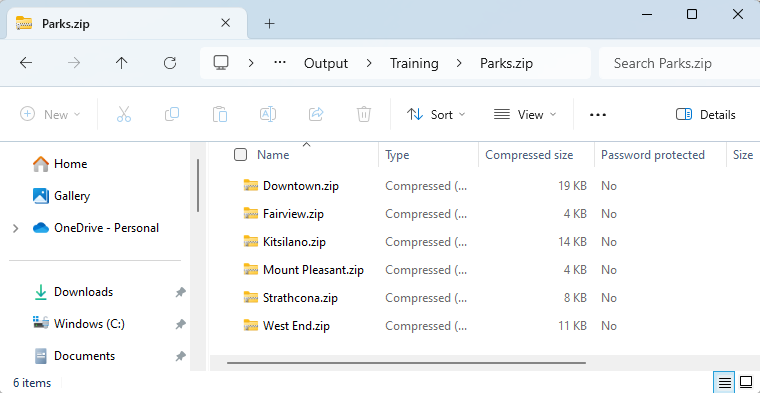Close the Parks.zip tab
760x393 pixels.
tap(225, 23)
